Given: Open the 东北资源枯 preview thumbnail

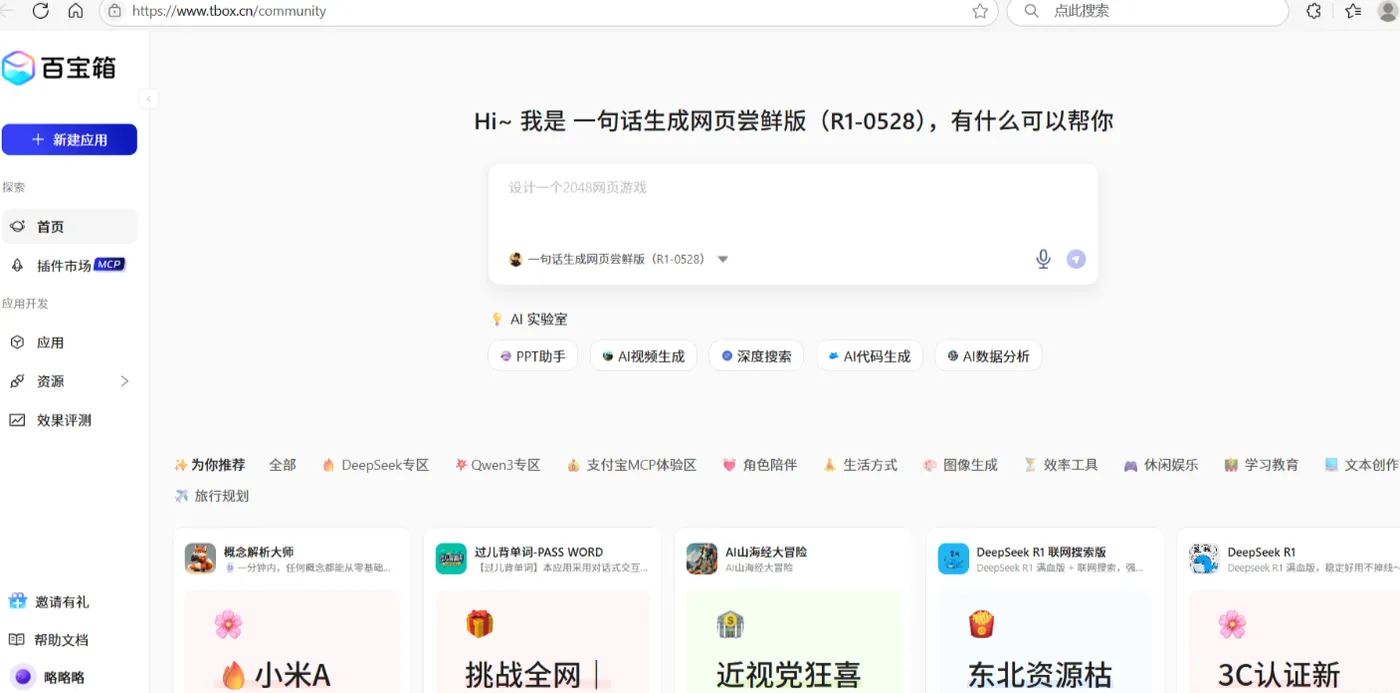Looking at the screenshot, I should click(x=1045, y=642).
